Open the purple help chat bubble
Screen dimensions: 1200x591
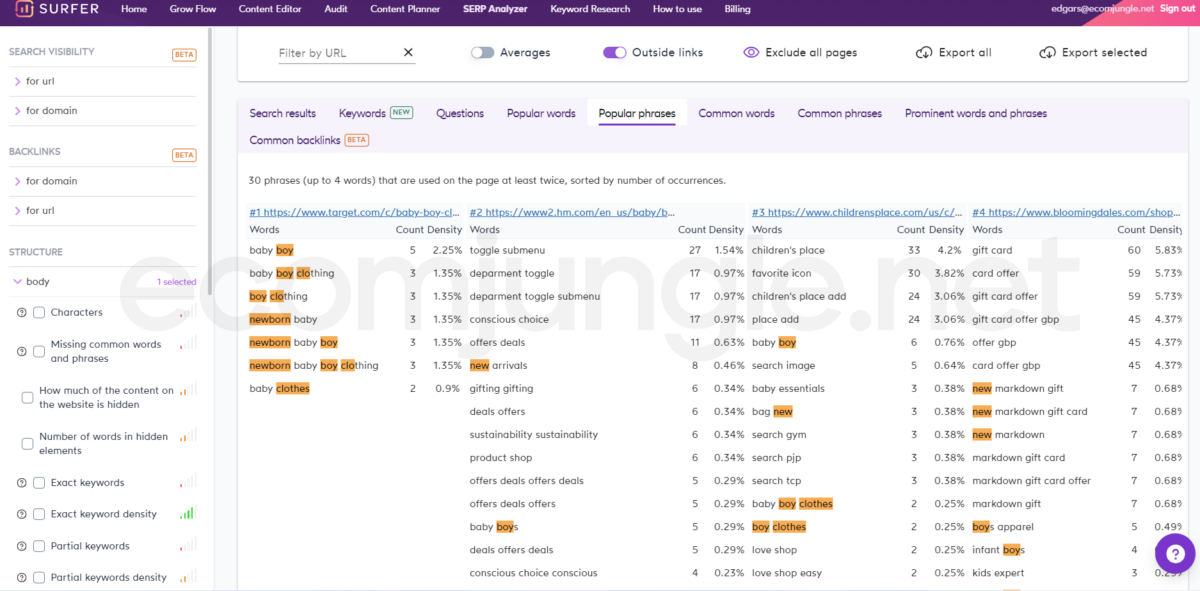(1175, 553)
